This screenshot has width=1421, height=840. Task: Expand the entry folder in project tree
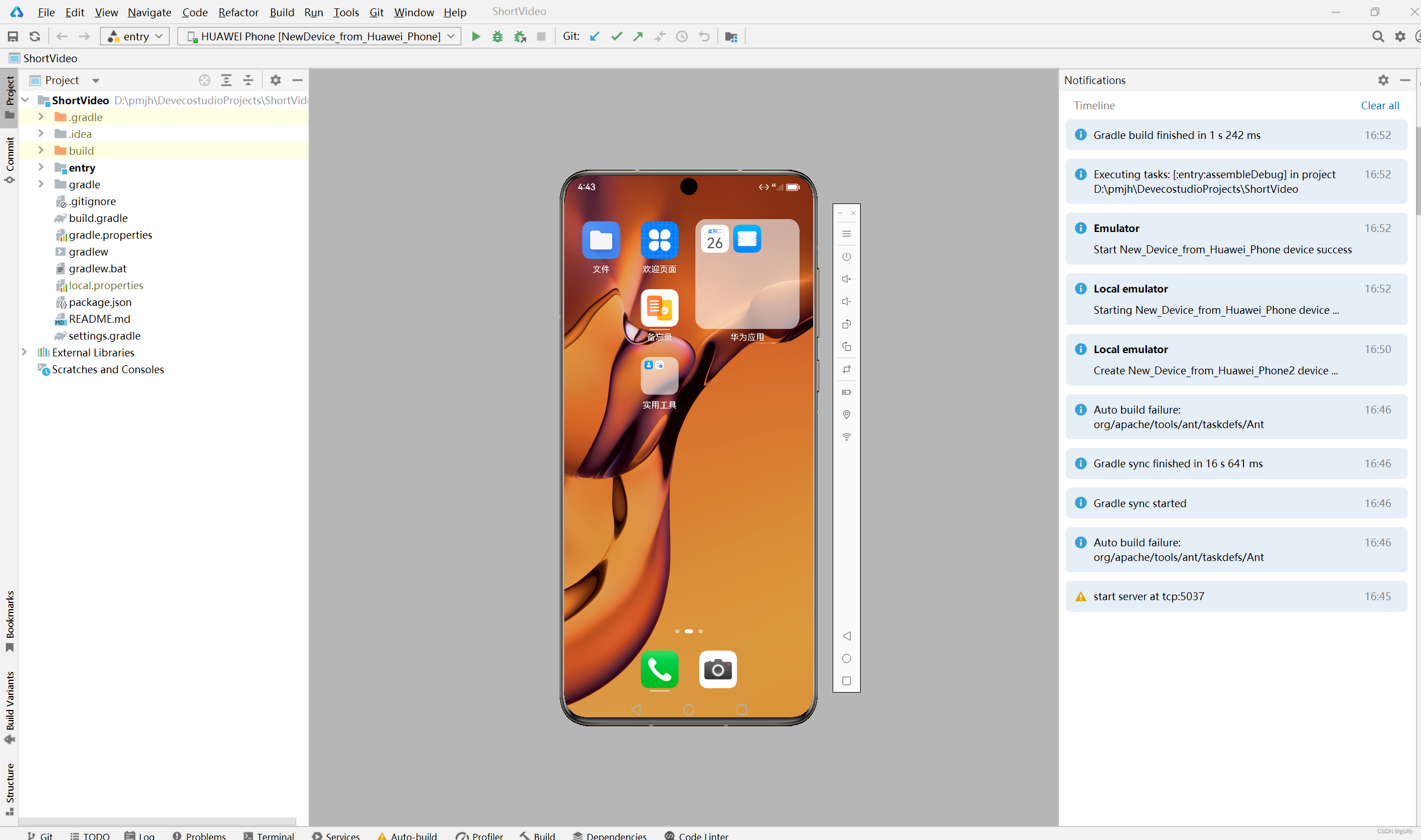[41, 168]
